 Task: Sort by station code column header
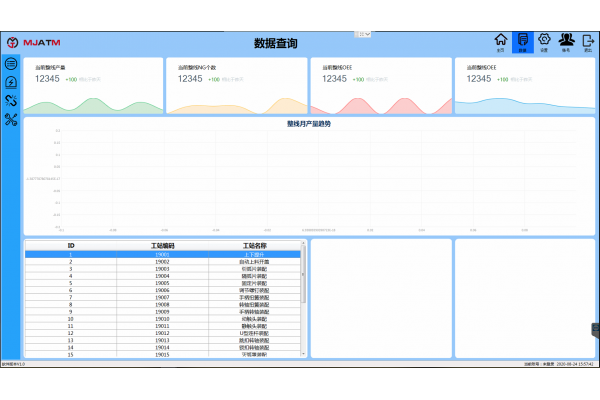163,246
